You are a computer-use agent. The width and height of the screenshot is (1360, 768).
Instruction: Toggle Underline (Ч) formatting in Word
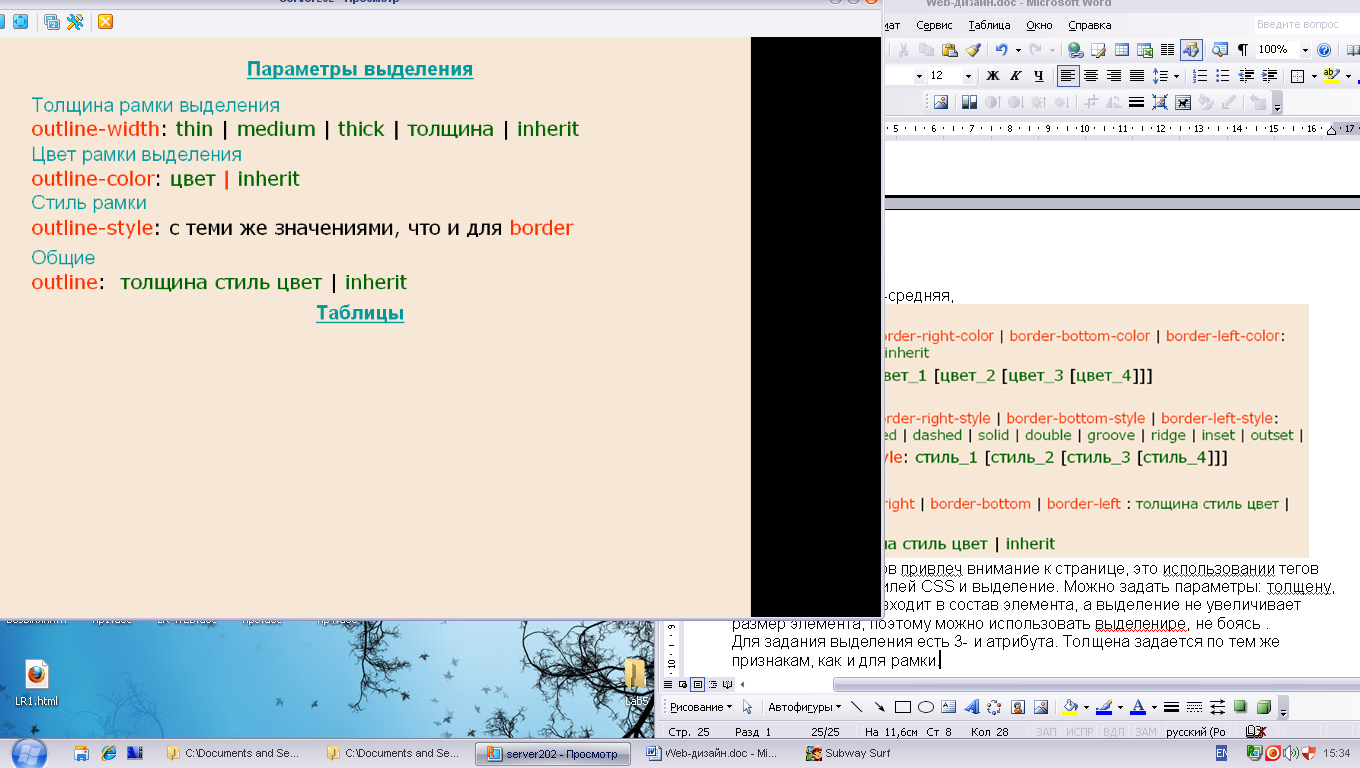(x=1039, y=76)
